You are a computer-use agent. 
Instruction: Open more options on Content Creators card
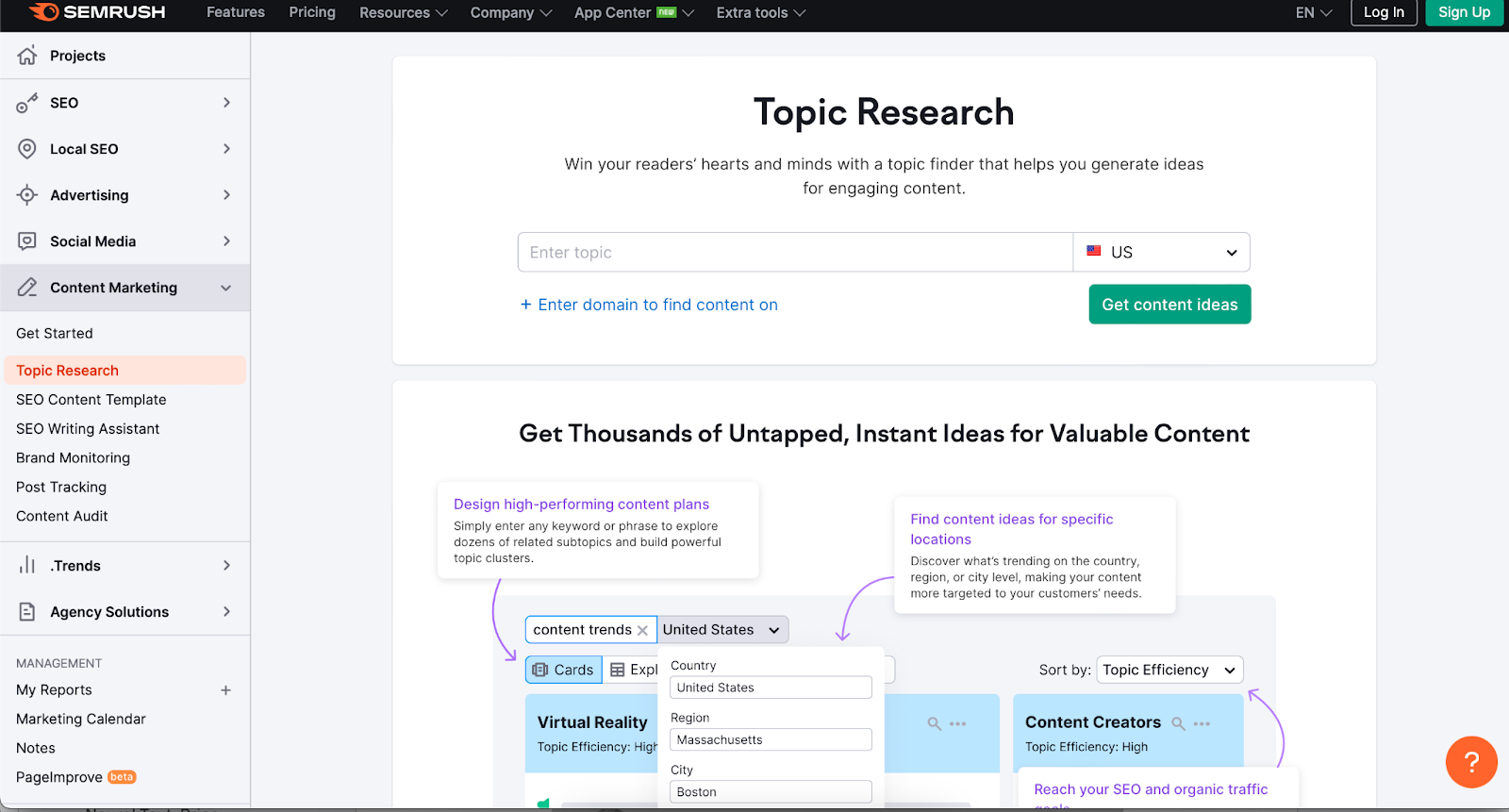point(1202,723)
